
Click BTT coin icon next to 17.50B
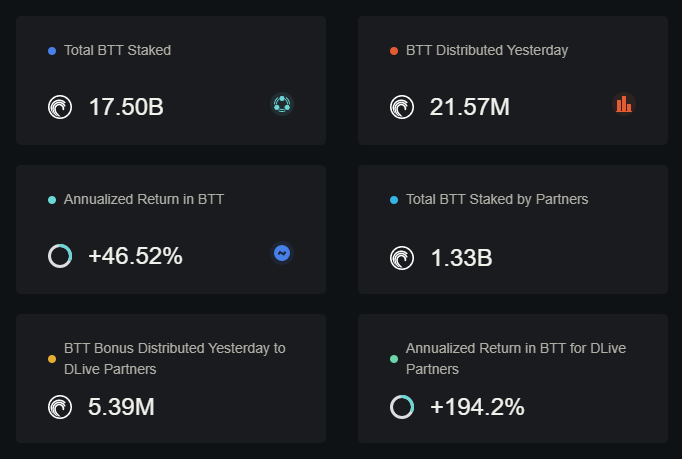point(60,107)
